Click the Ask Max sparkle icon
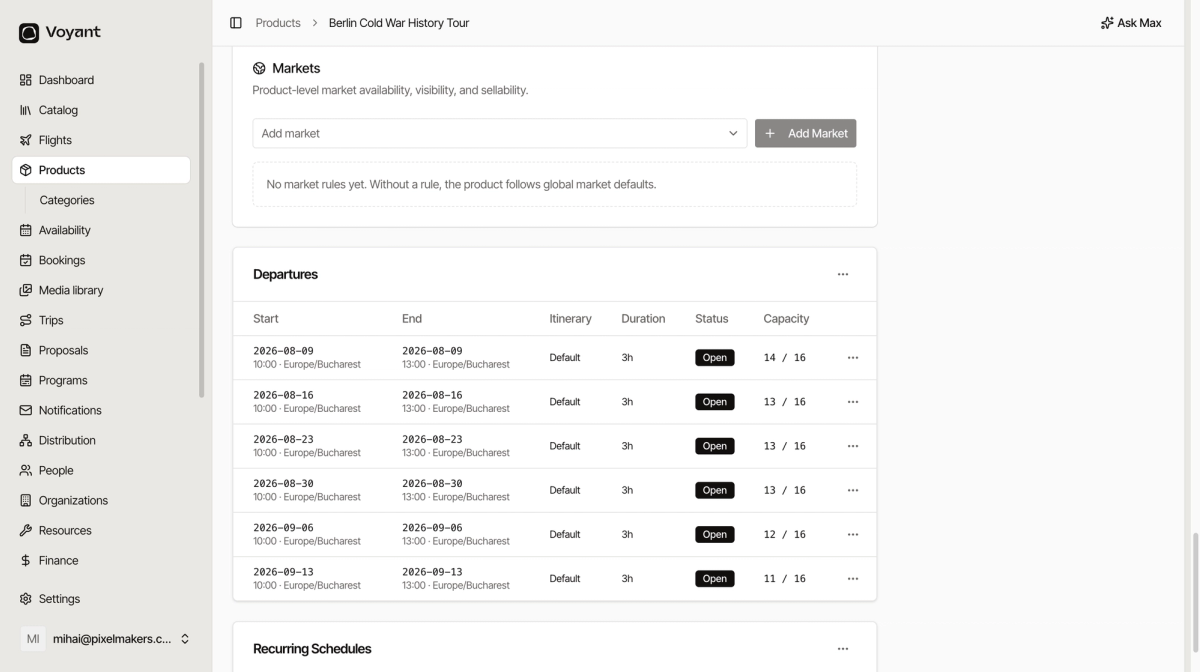 (1107, 23)
